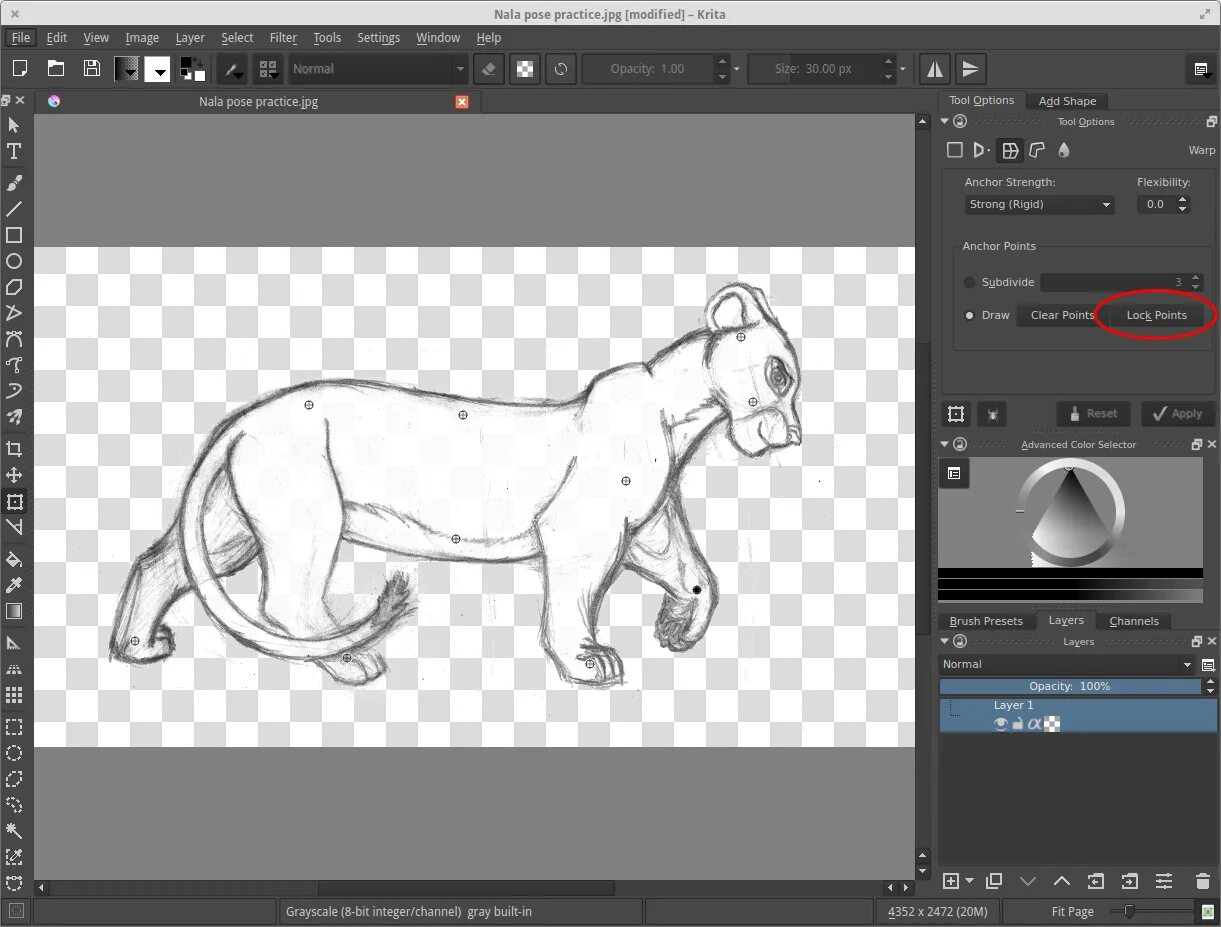Switch to Cage transform mode
The width and height of the screenshot is (1221, 927).
tap(1037, 150)
